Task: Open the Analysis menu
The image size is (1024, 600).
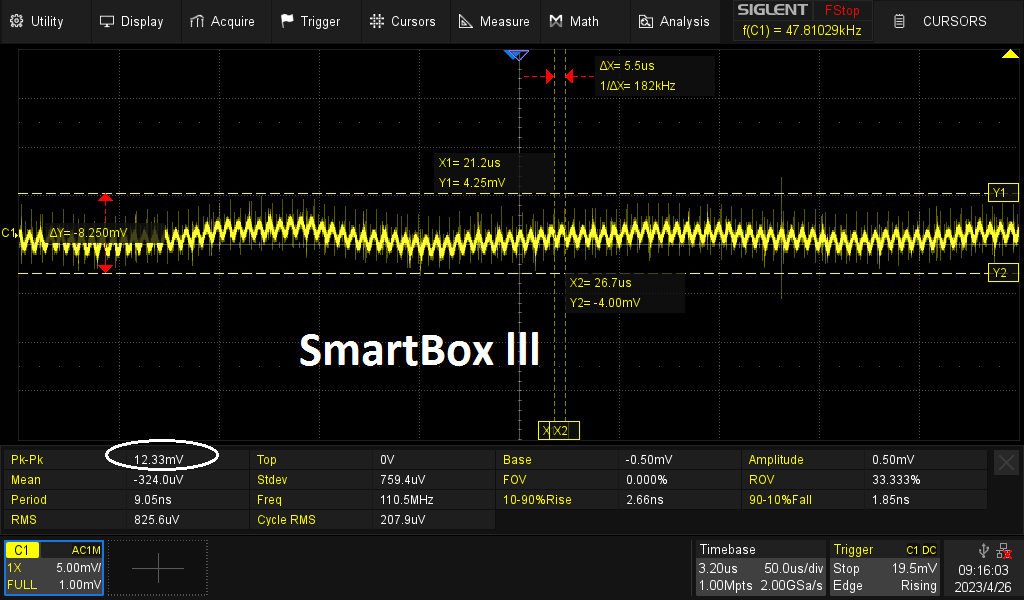Action: (674, 22)
